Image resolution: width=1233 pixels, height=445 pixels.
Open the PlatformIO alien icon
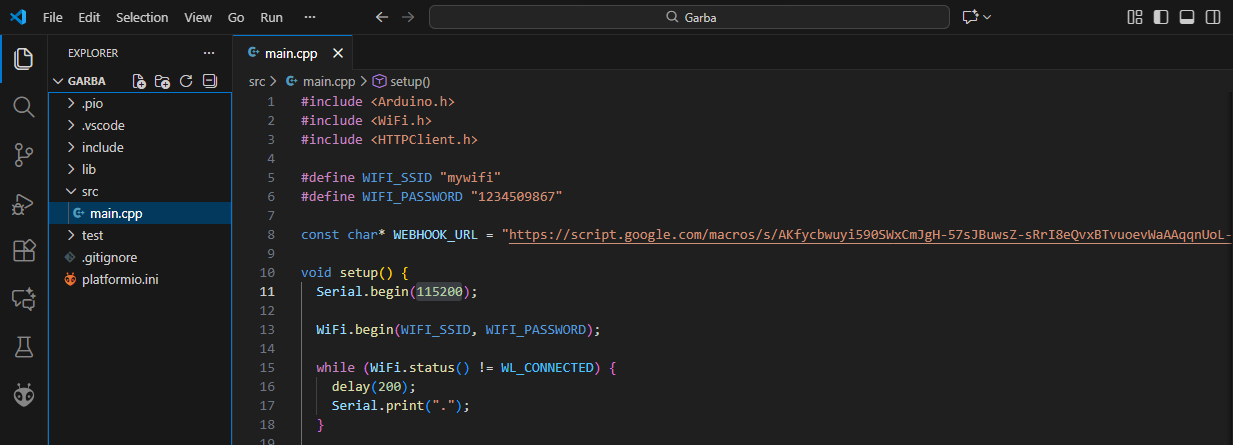click(23, 395)
